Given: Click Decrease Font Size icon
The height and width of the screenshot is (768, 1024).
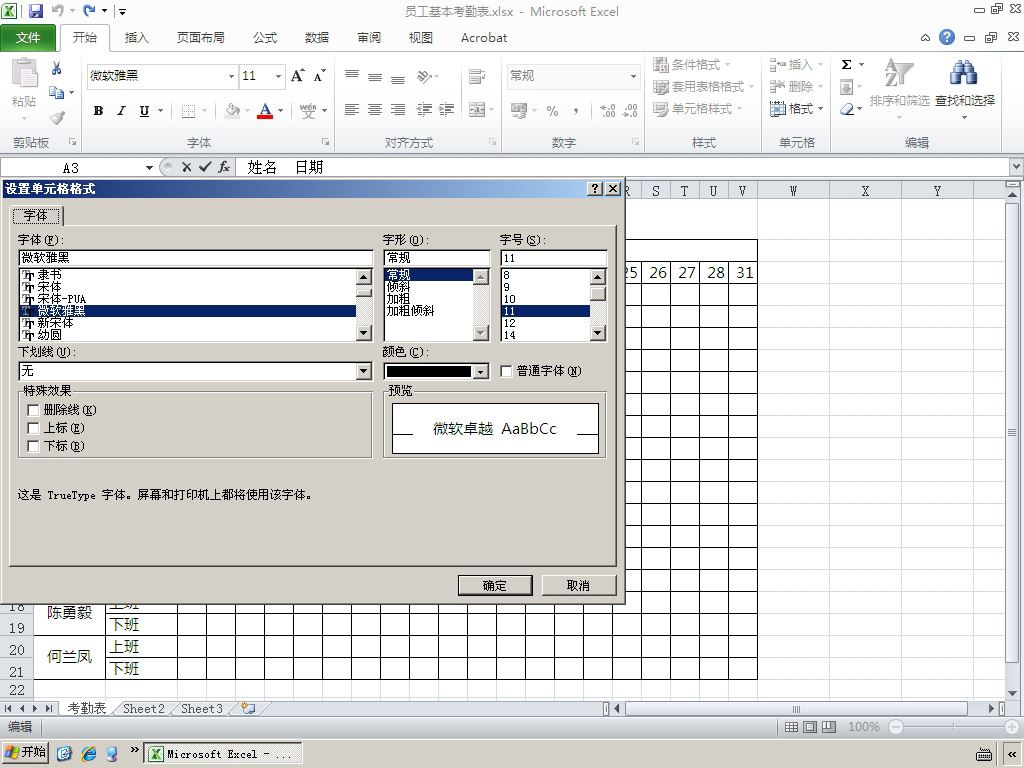Looking at the screenshot, I should pyautogui.click(x=319, y=76).
